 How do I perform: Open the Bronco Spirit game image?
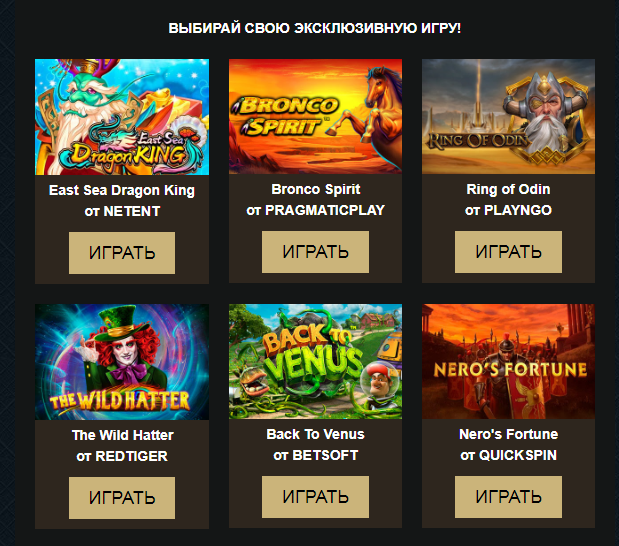point(315,116)
